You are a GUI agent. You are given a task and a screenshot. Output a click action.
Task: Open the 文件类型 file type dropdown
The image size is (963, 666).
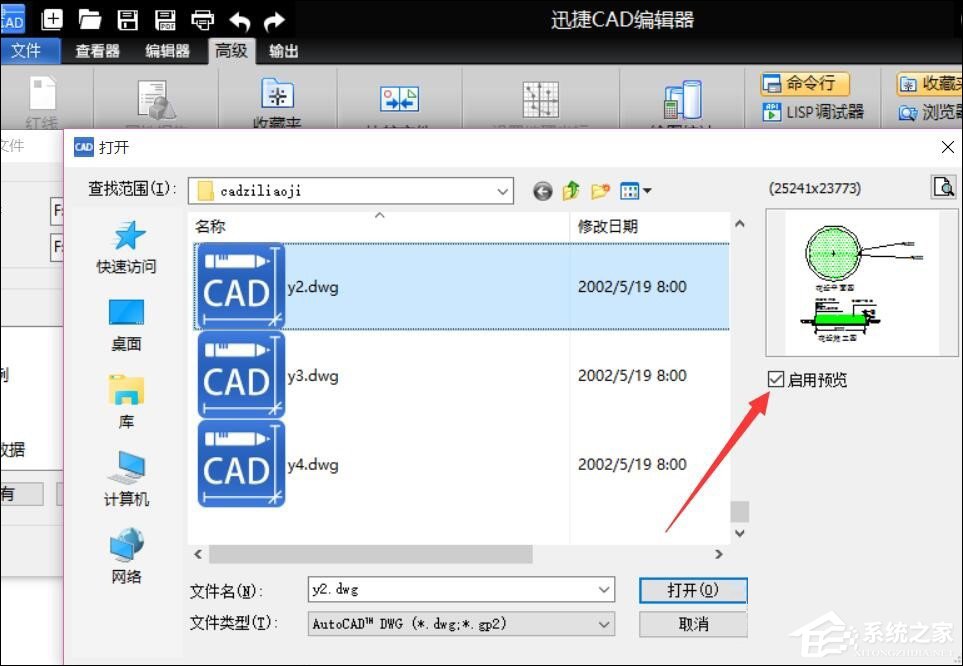(x=606, y=623)
